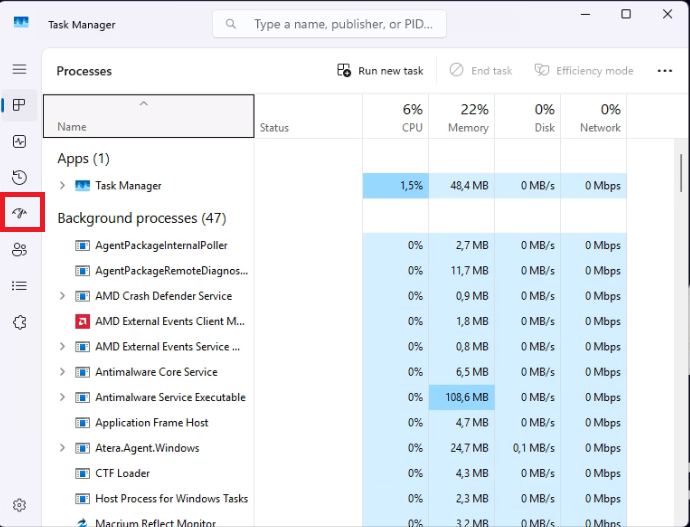Viewport: 690px width, 527px height.
Task: Click the 108,6 MB memory cell
Action: 462,397
